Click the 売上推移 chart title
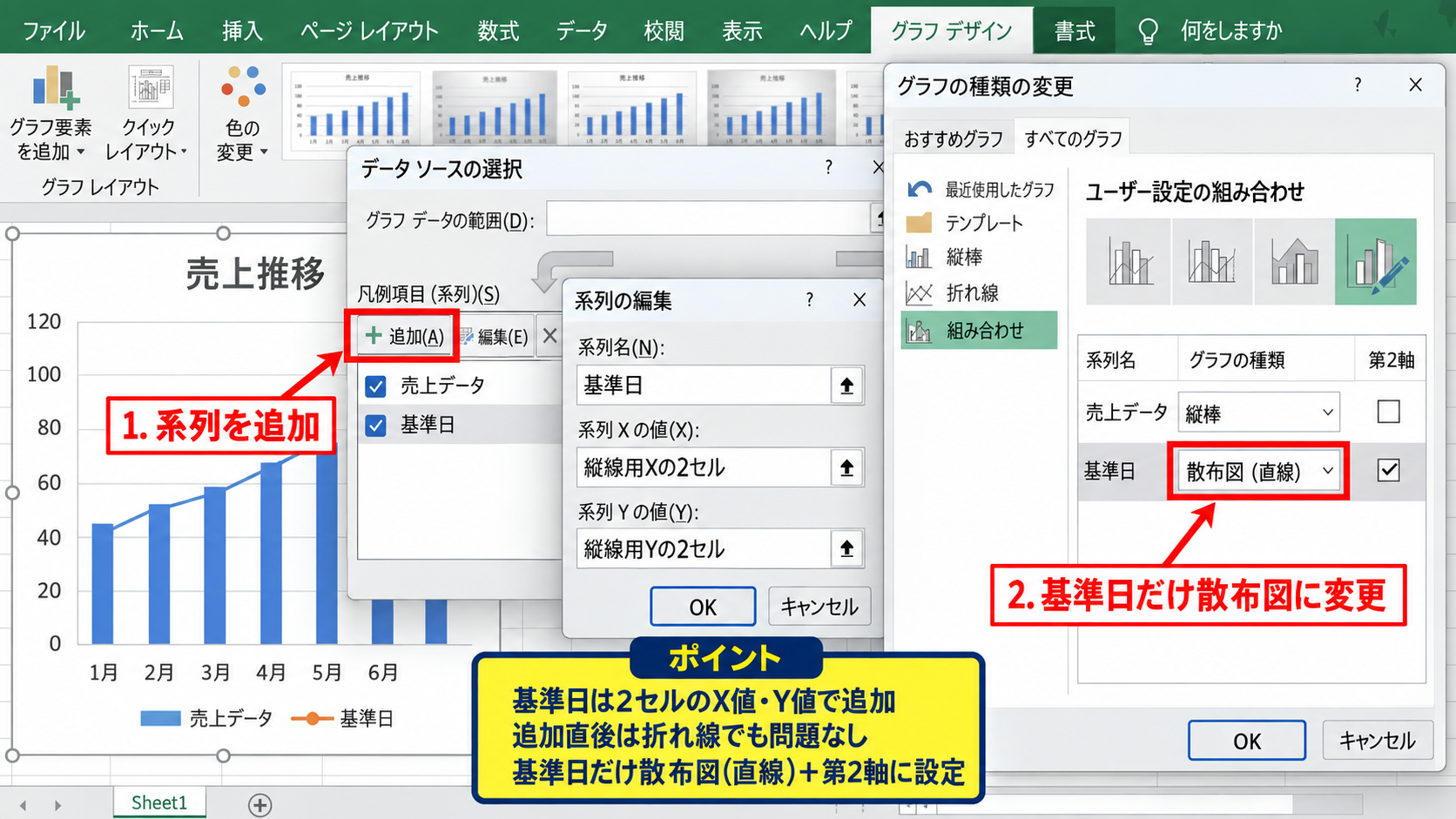 coord(255,273)
